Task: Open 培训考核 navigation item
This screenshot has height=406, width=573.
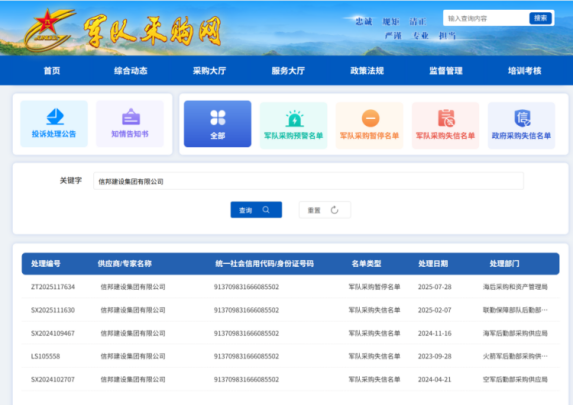Action: [x=525, y=71]
